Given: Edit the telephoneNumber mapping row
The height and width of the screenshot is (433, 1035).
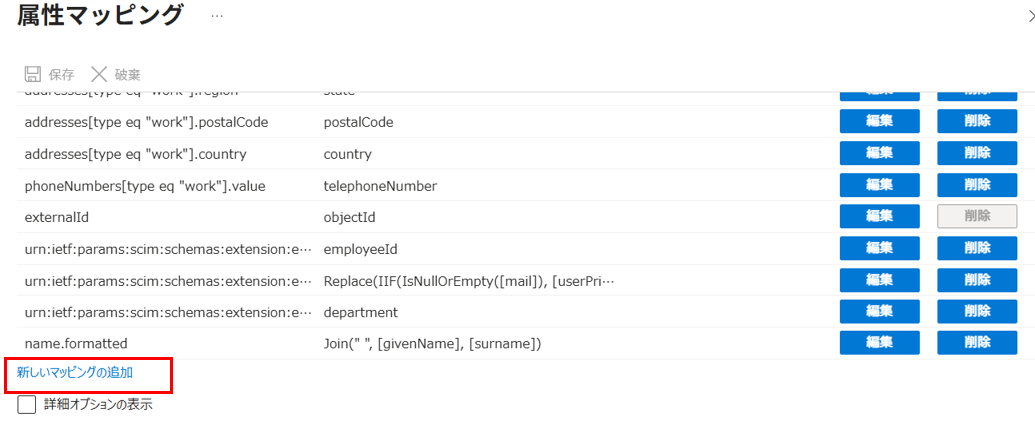Looking at the screenshot, I should [879, 185].
